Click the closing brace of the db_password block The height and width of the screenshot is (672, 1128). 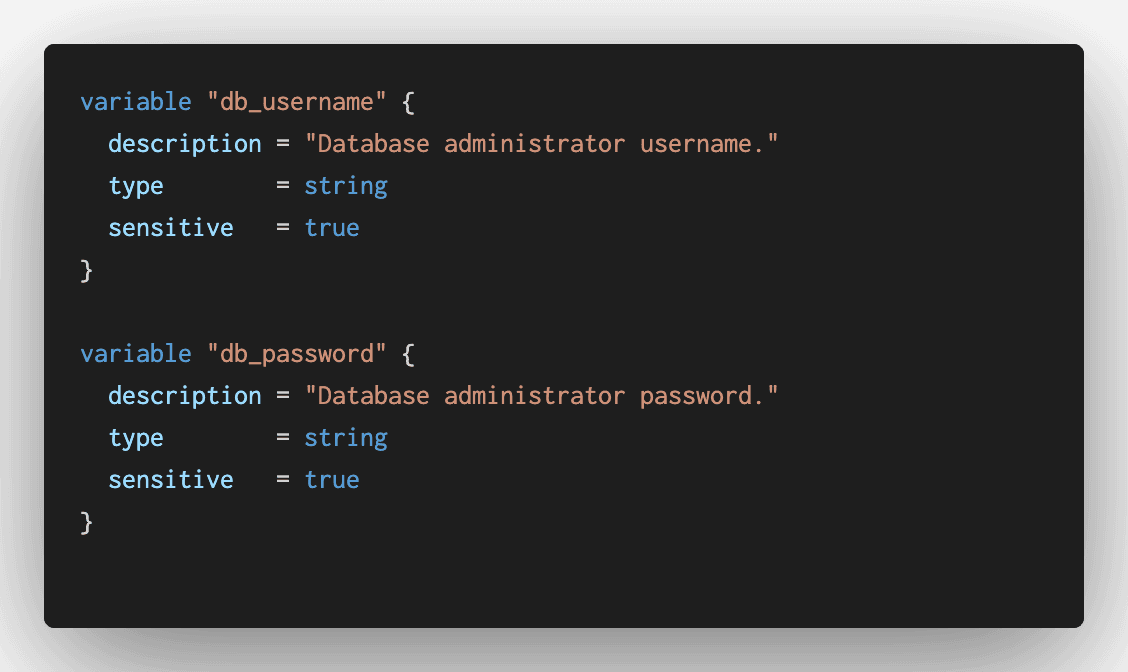86,522
